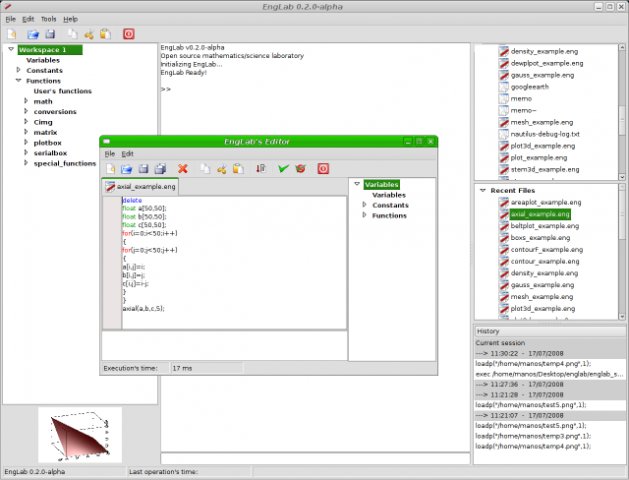Viewport: 629px width, 480px height.
Task: Click history timestamp 11:30:22 - 17/07/2008
Action: (550, 354)
